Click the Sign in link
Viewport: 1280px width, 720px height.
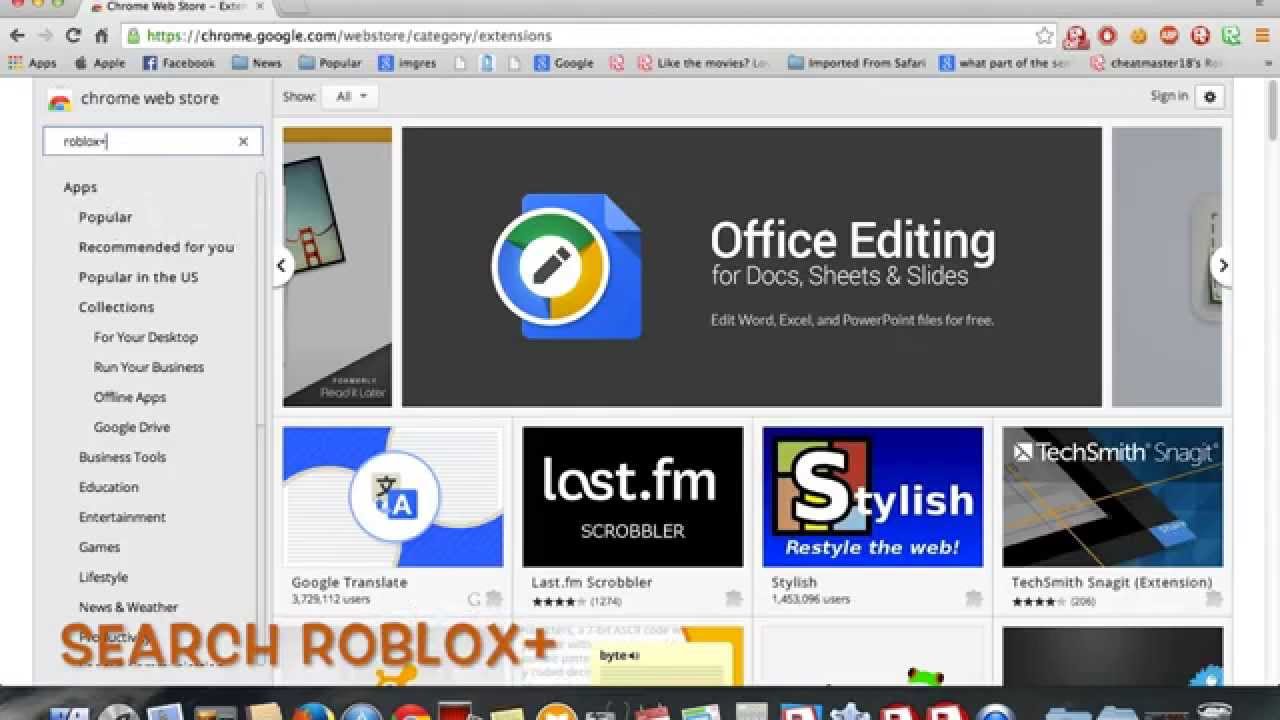coord(1169,96)
